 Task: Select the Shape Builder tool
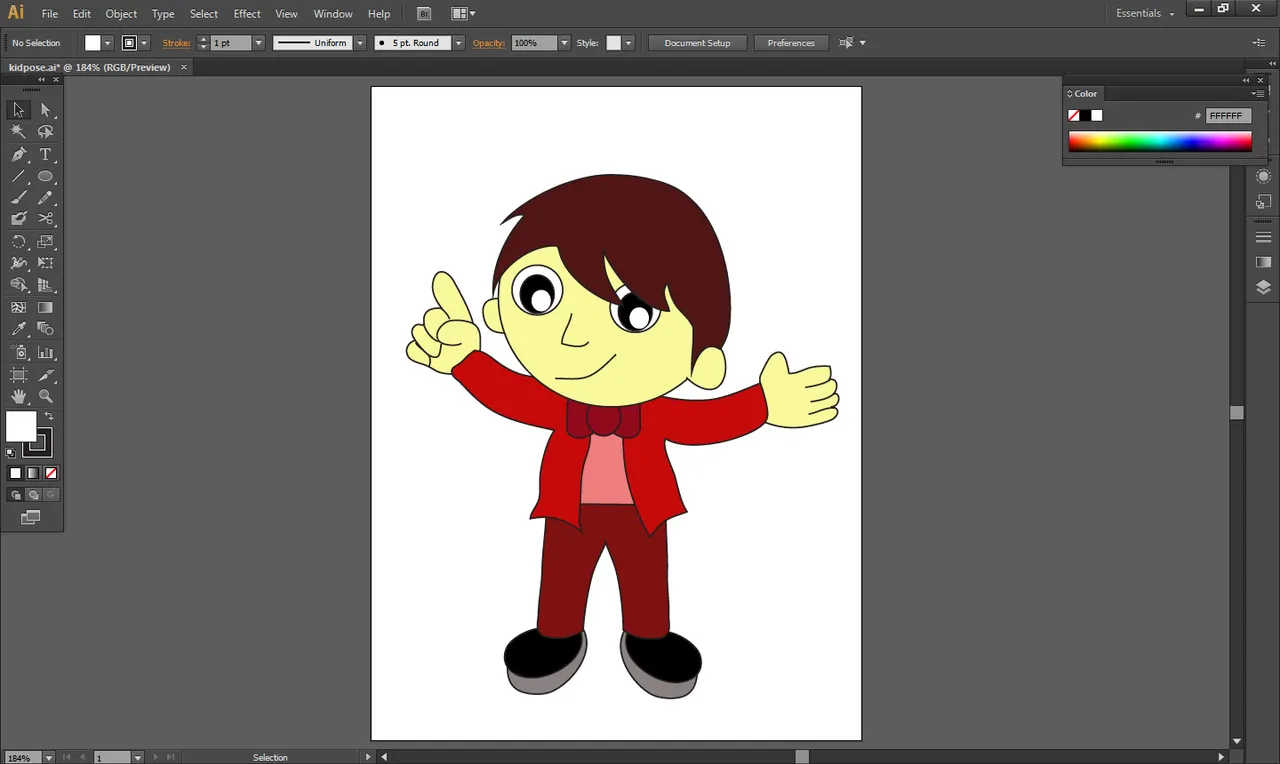coord(18,285)
